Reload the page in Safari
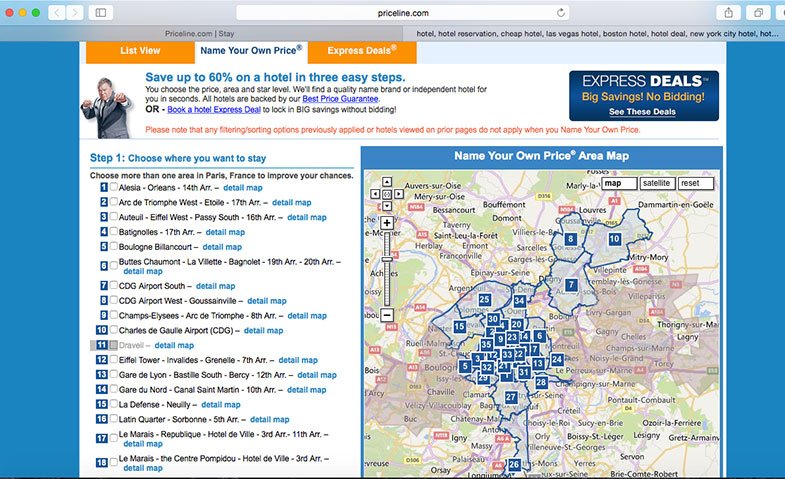Image resolution: width=785 pixels, height=479 pixels. pyautogui.click(x=561, y=12)
